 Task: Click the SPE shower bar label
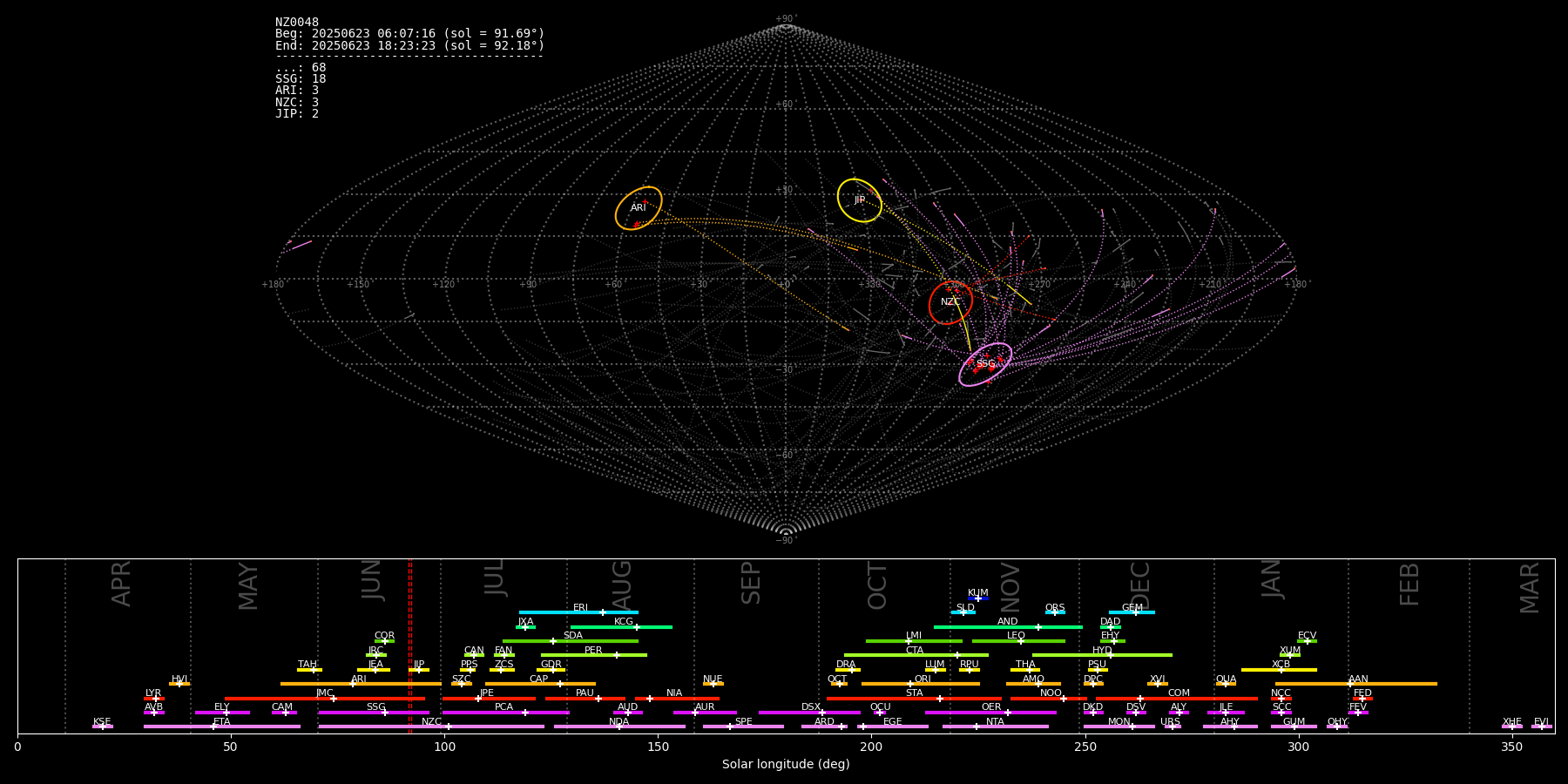tap(743, 722)
